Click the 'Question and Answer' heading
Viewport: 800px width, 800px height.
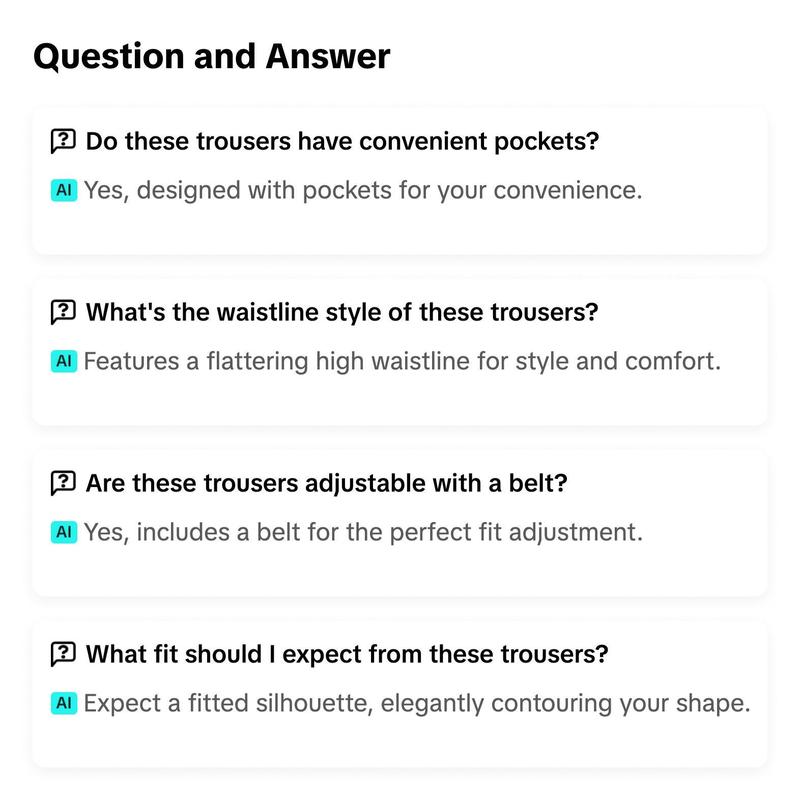pos(212,57)
